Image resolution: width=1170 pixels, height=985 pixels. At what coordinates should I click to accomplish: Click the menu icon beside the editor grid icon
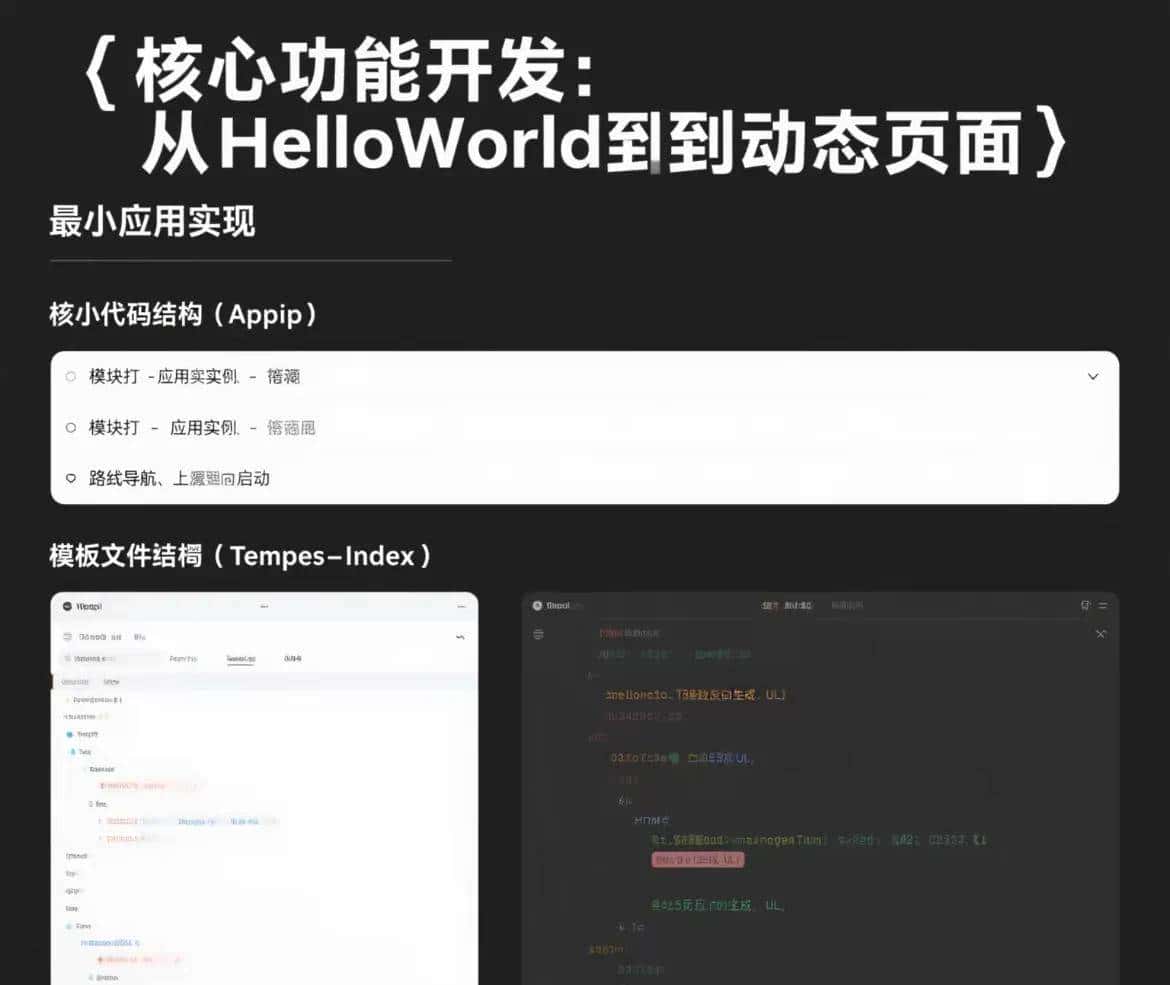pyautogui.click(x=1104, y=604)
